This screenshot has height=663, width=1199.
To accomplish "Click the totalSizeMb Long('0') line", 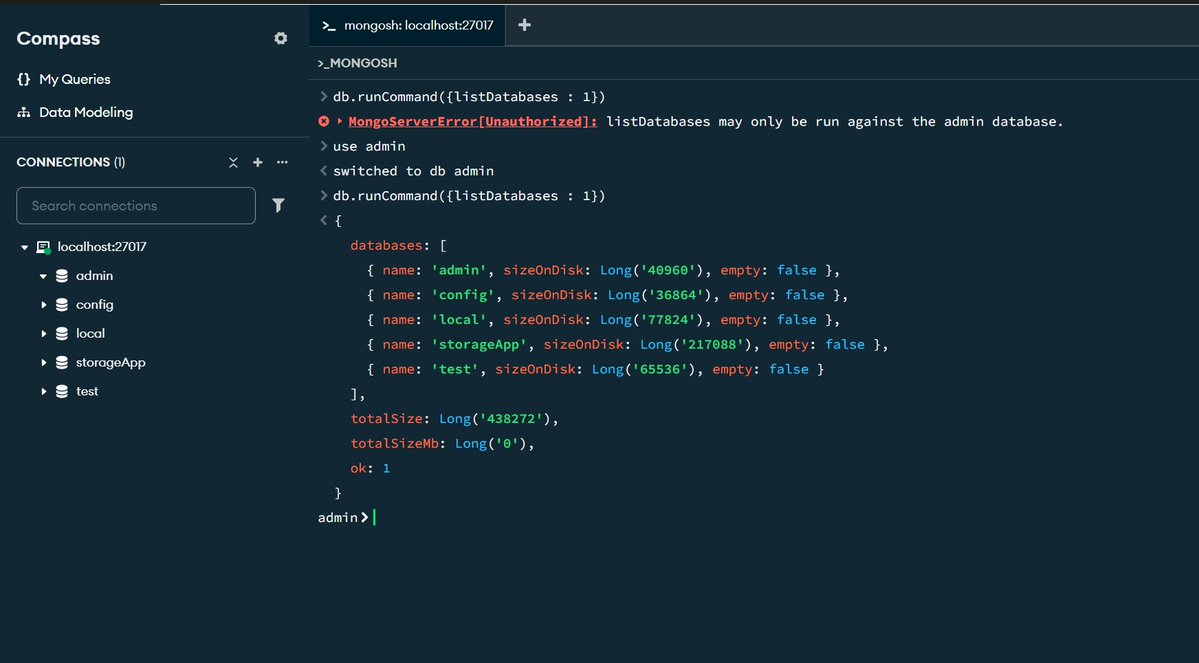I will 442,444.
